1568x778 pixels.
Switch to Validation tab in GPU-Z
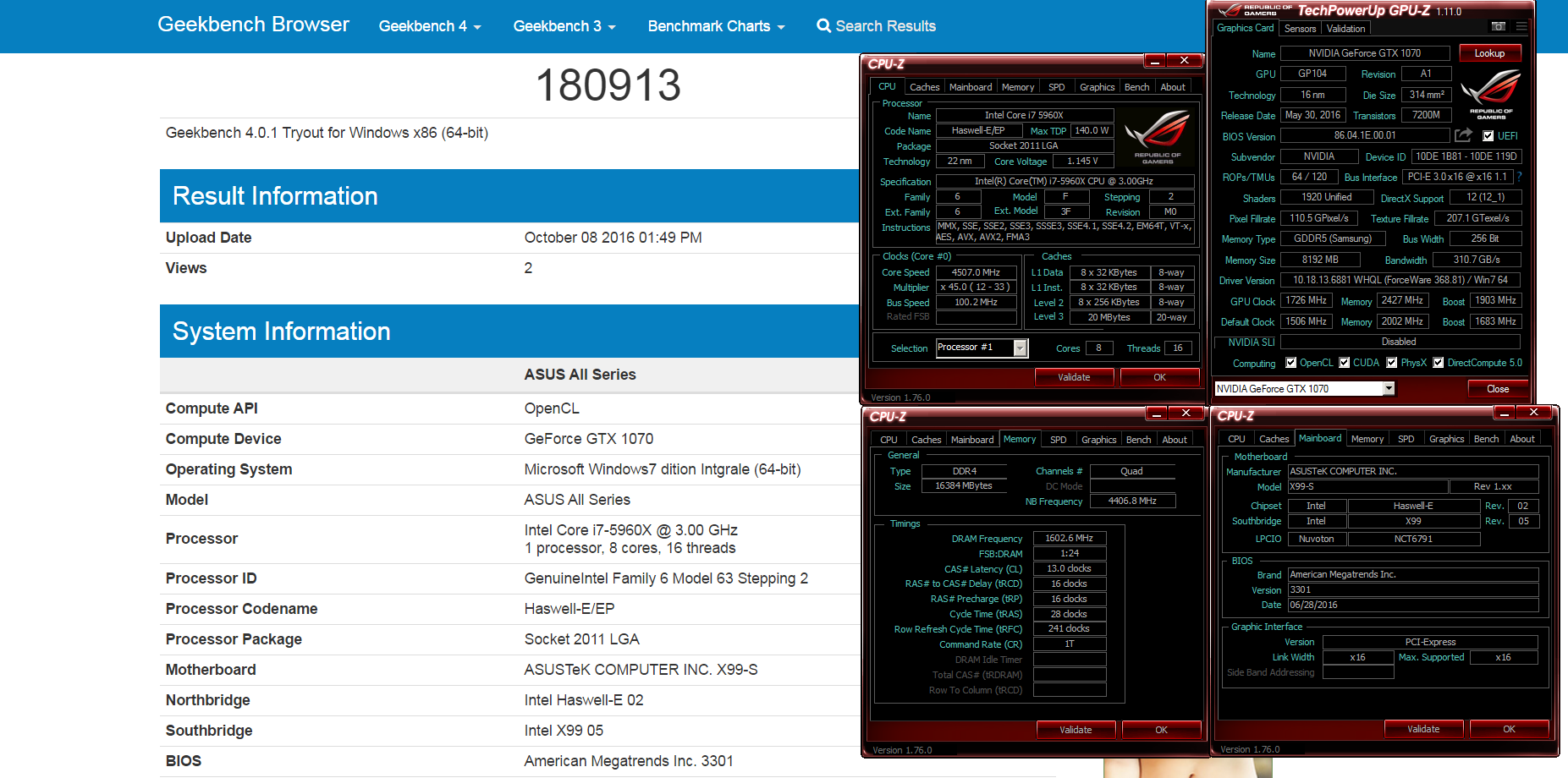point(1345,29)
